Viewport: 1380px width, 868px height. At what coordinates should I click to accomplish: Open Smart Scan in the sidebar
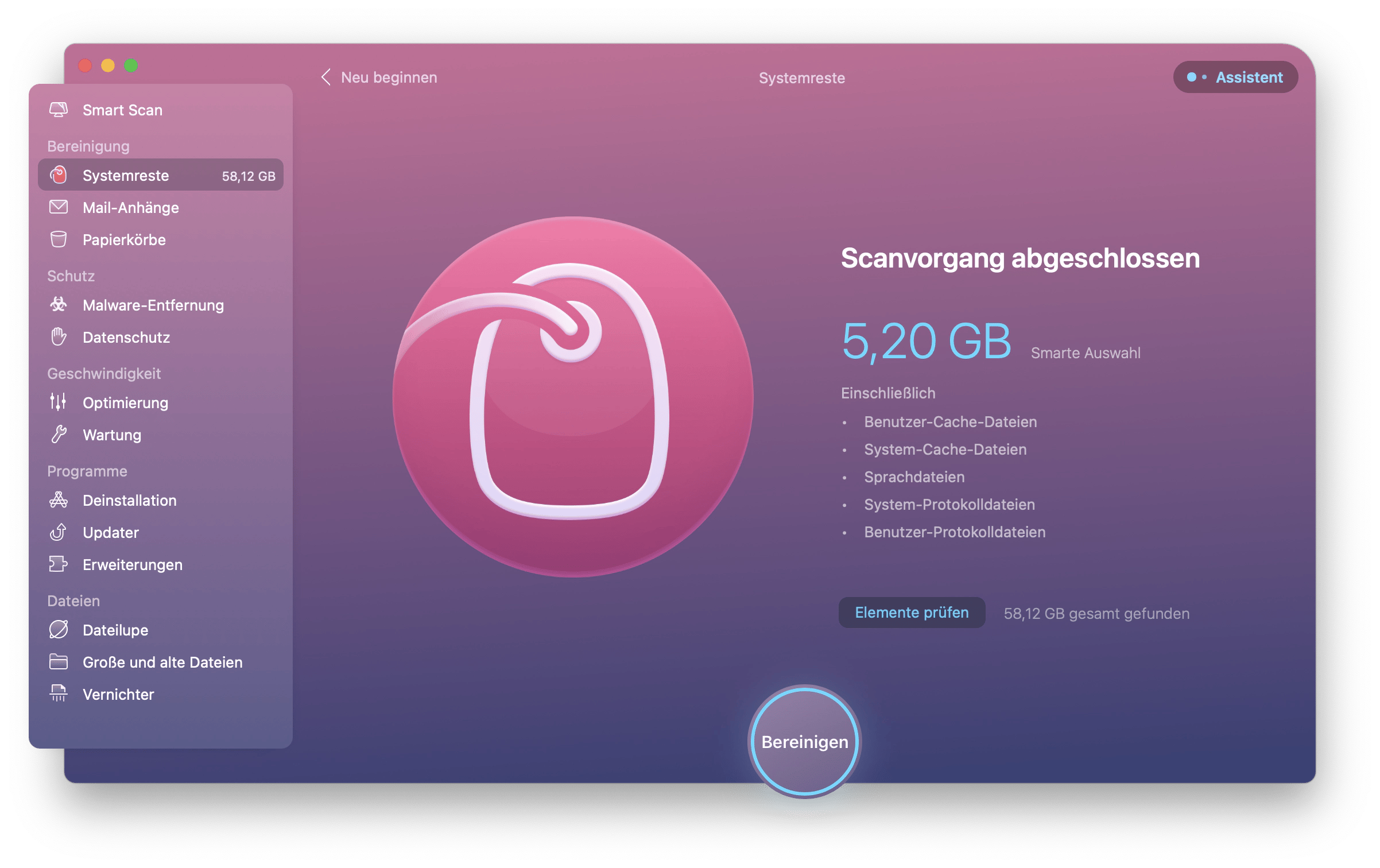tap(161, 110)
